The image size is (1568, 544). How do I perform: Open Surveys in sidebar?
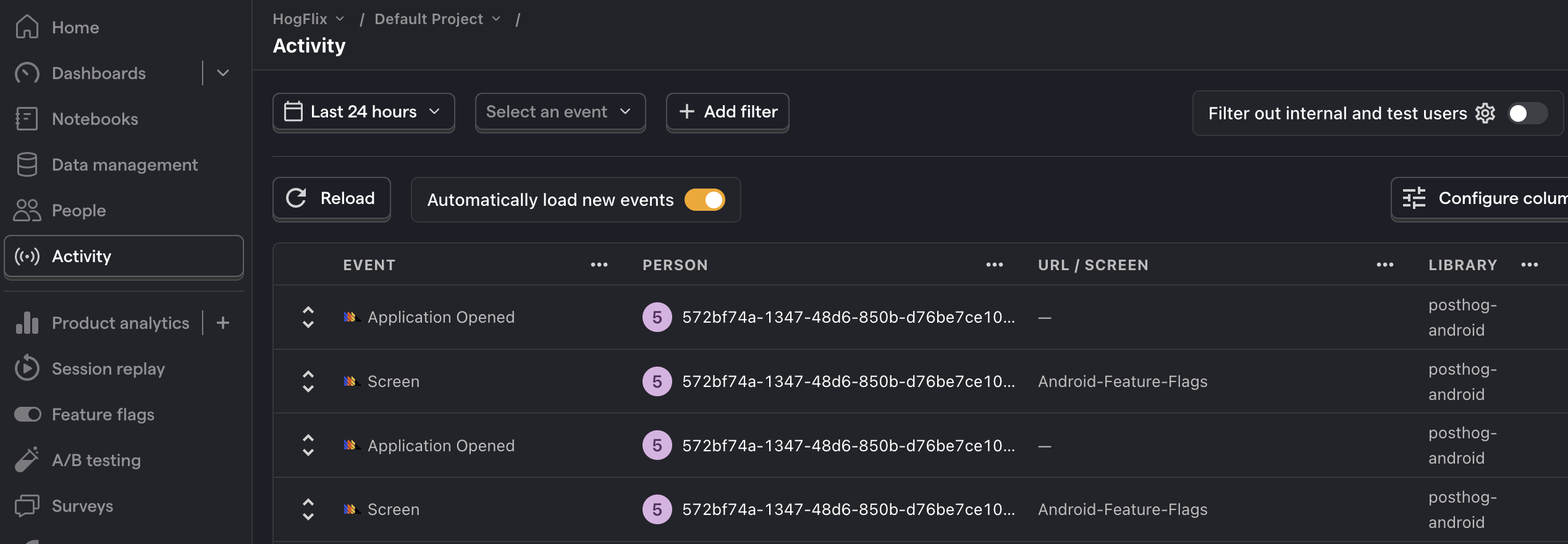82,506
